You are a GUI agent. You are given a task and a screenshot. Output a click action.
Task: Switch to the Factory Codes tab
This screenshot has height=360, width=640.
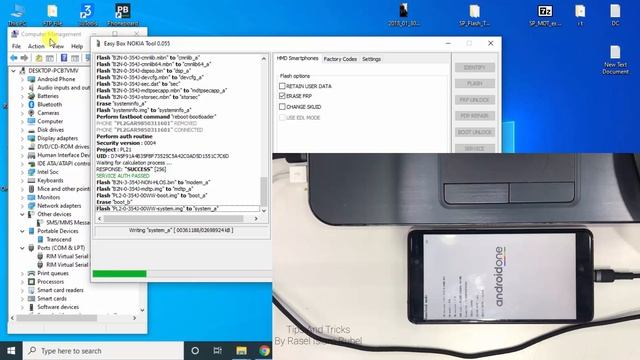tap(340, 59)
